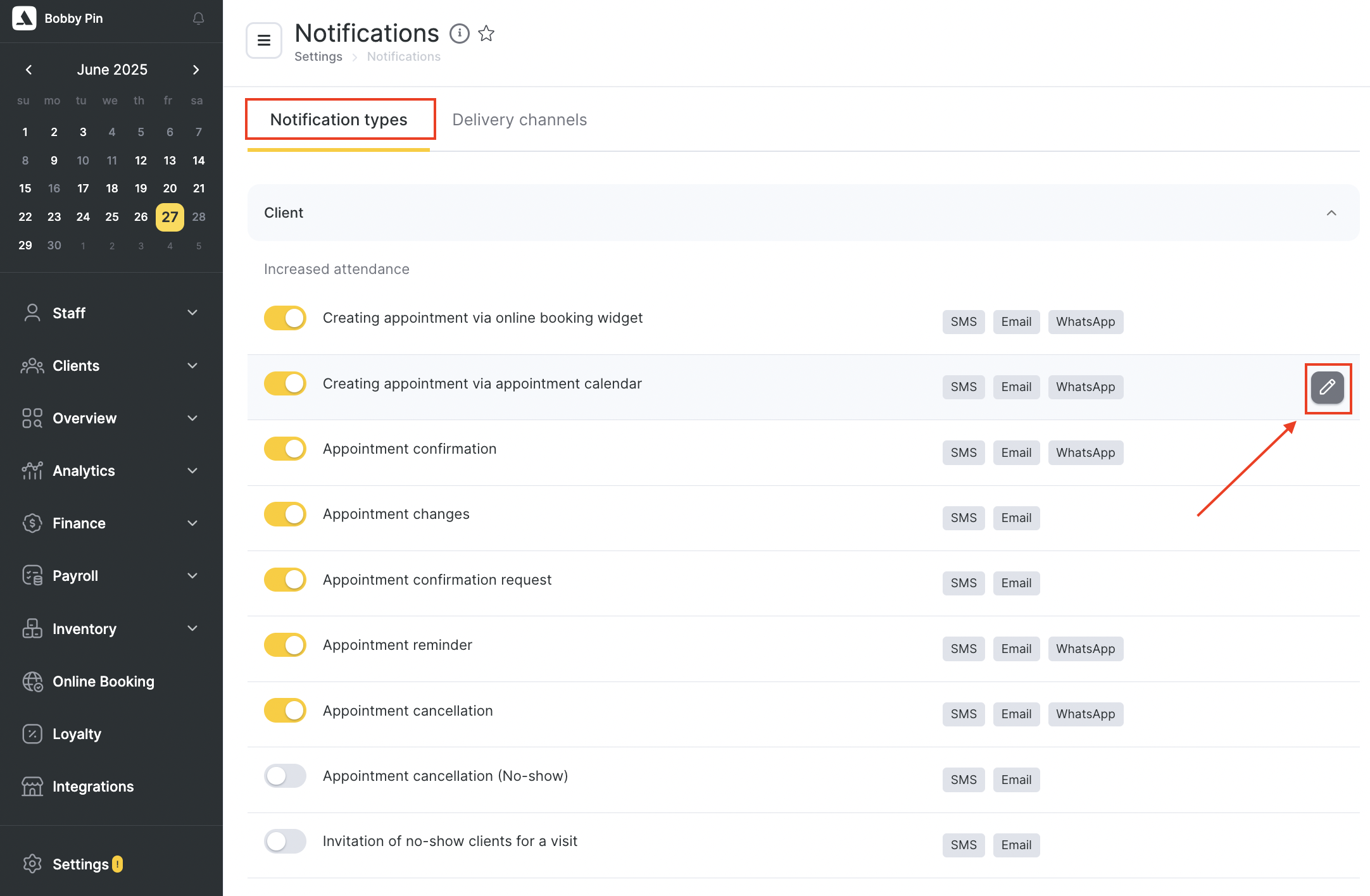Expand the Inventory menu chevron
The image size is (1370, 896).
(192, 628)
